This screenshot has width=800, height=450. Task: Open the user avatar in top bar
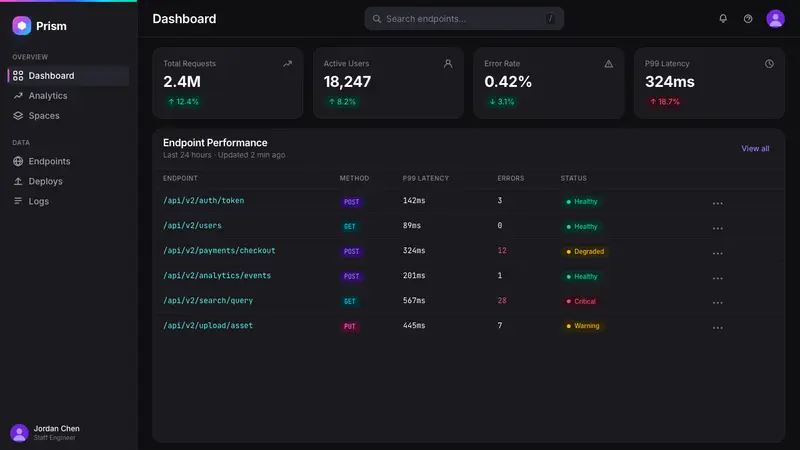pos(775,19)
